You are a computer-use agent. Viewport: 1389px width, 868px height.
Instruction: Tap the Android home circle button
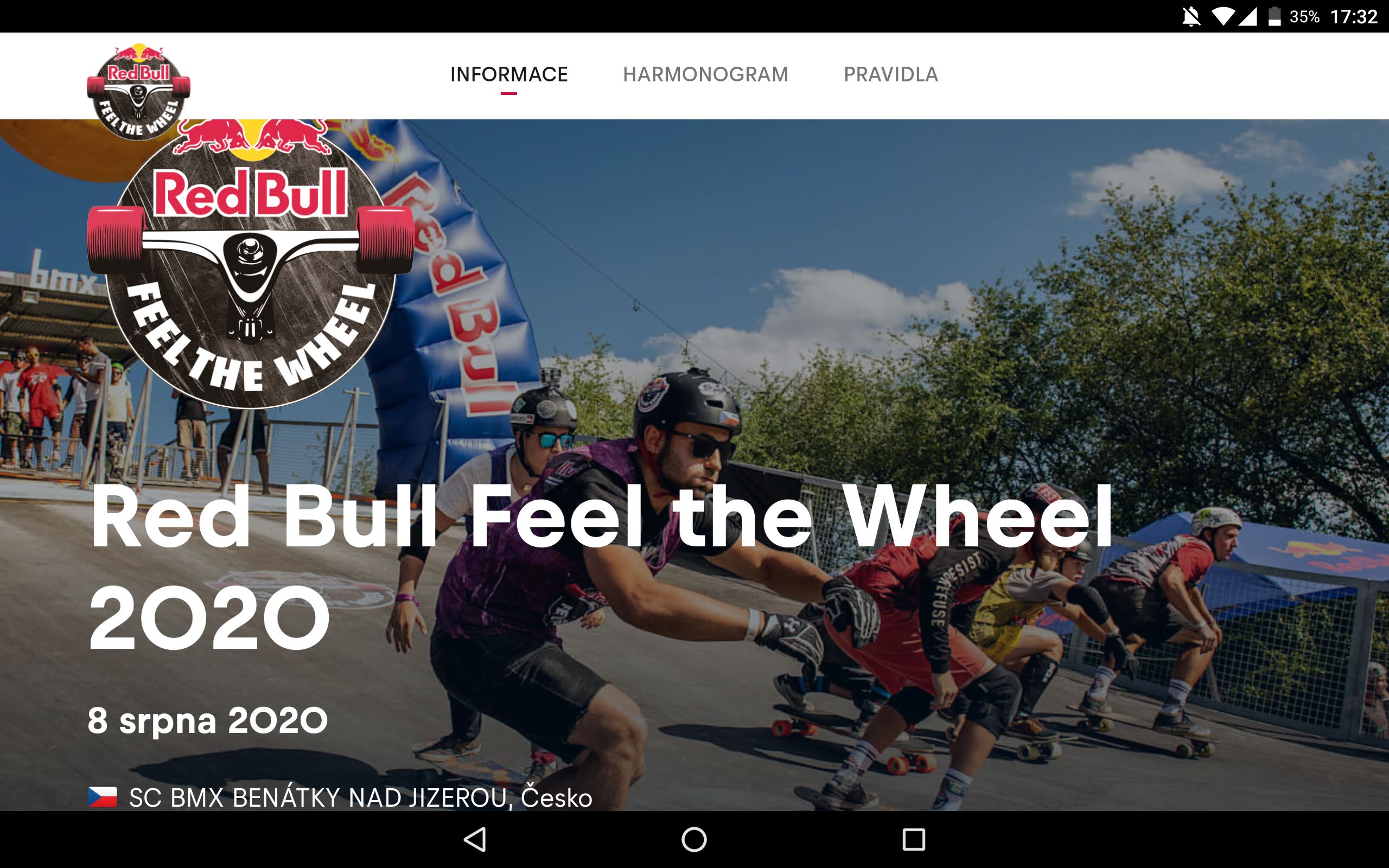[x=694, y=839]
